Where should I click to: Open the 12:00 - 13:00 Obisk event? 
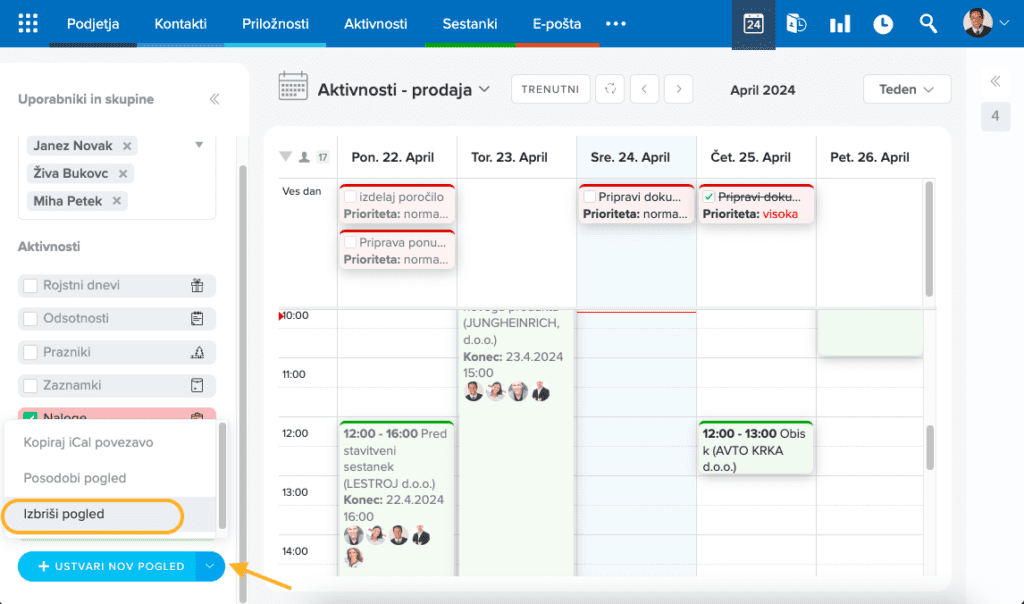[x=756, y=449]
